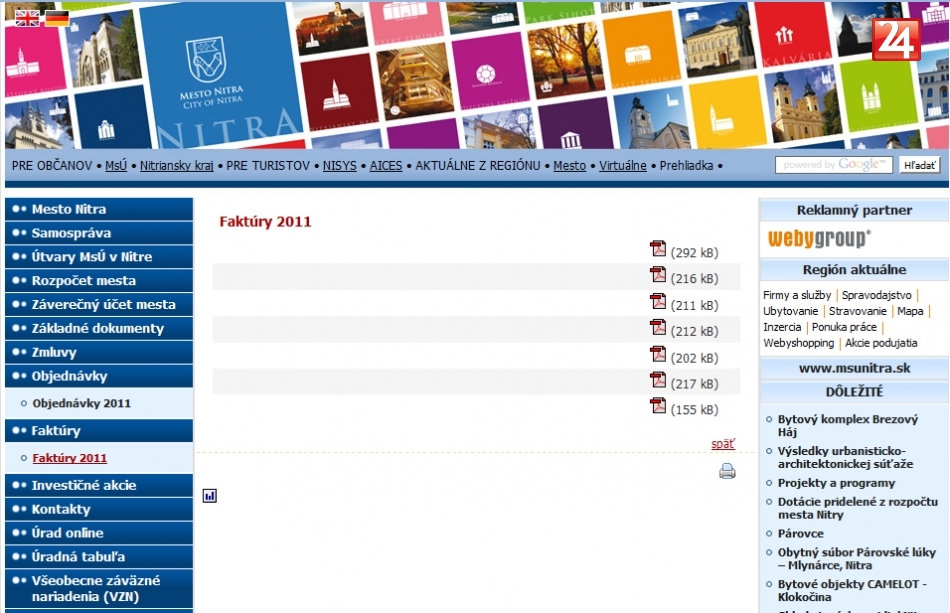Image resolution: width=950 pixels, height=613 pixels.
Task: Click the printer icon to print page
Action: point(727,472)
